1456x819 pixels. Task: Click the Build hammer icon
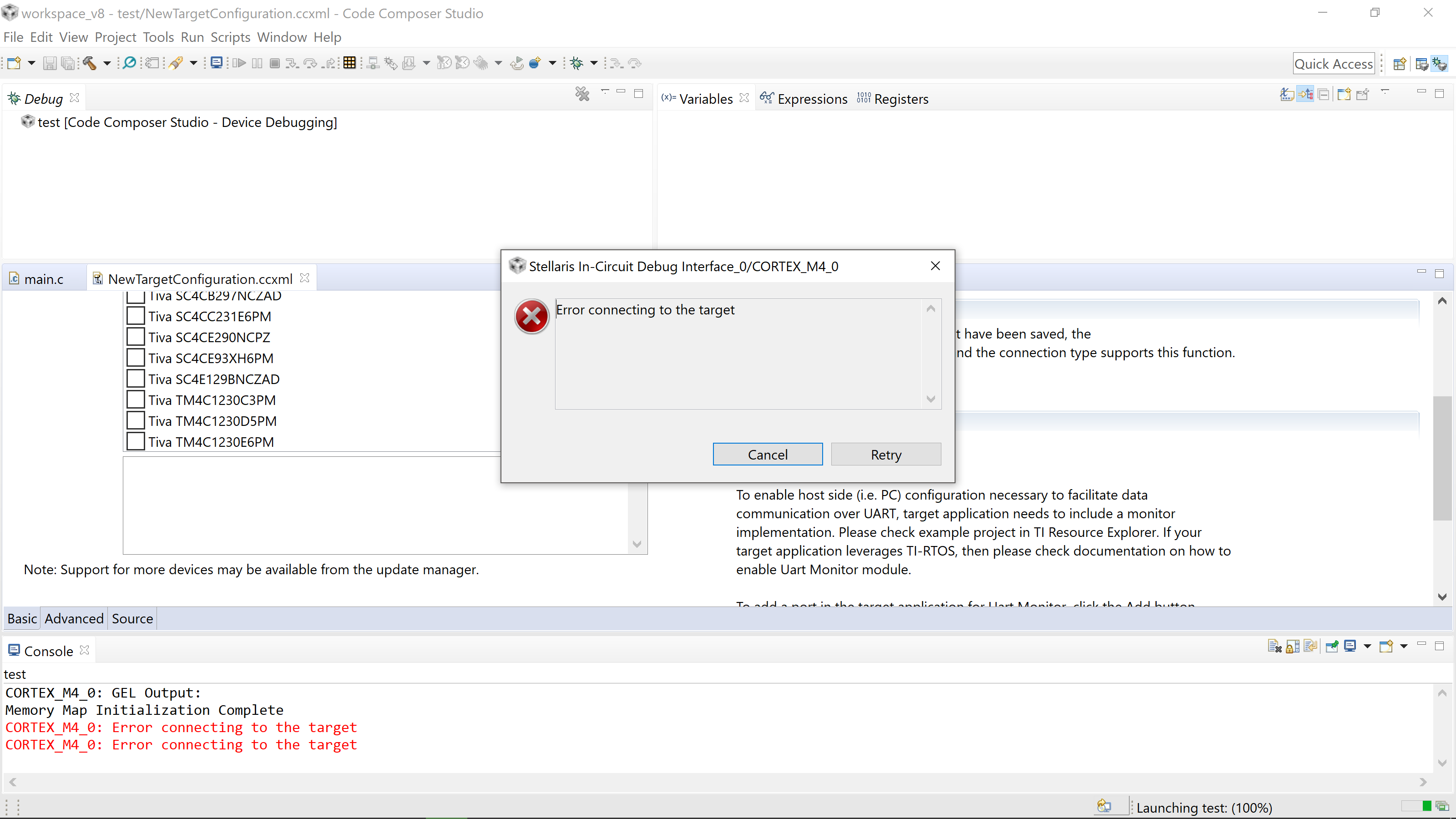point(89,63)
